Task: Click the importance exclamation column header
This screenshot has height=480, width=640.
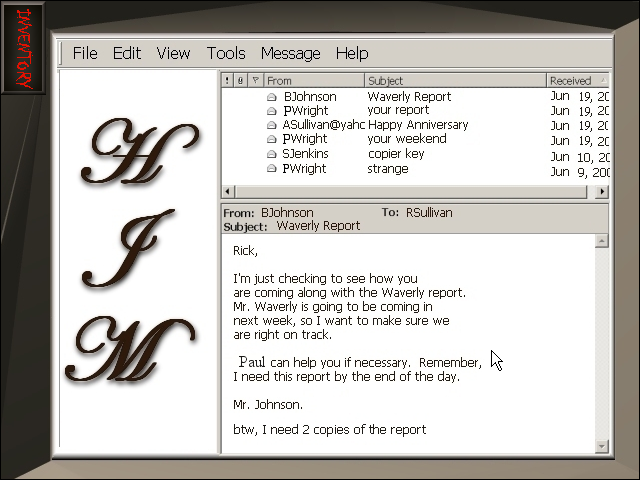Action: (228, 80)
